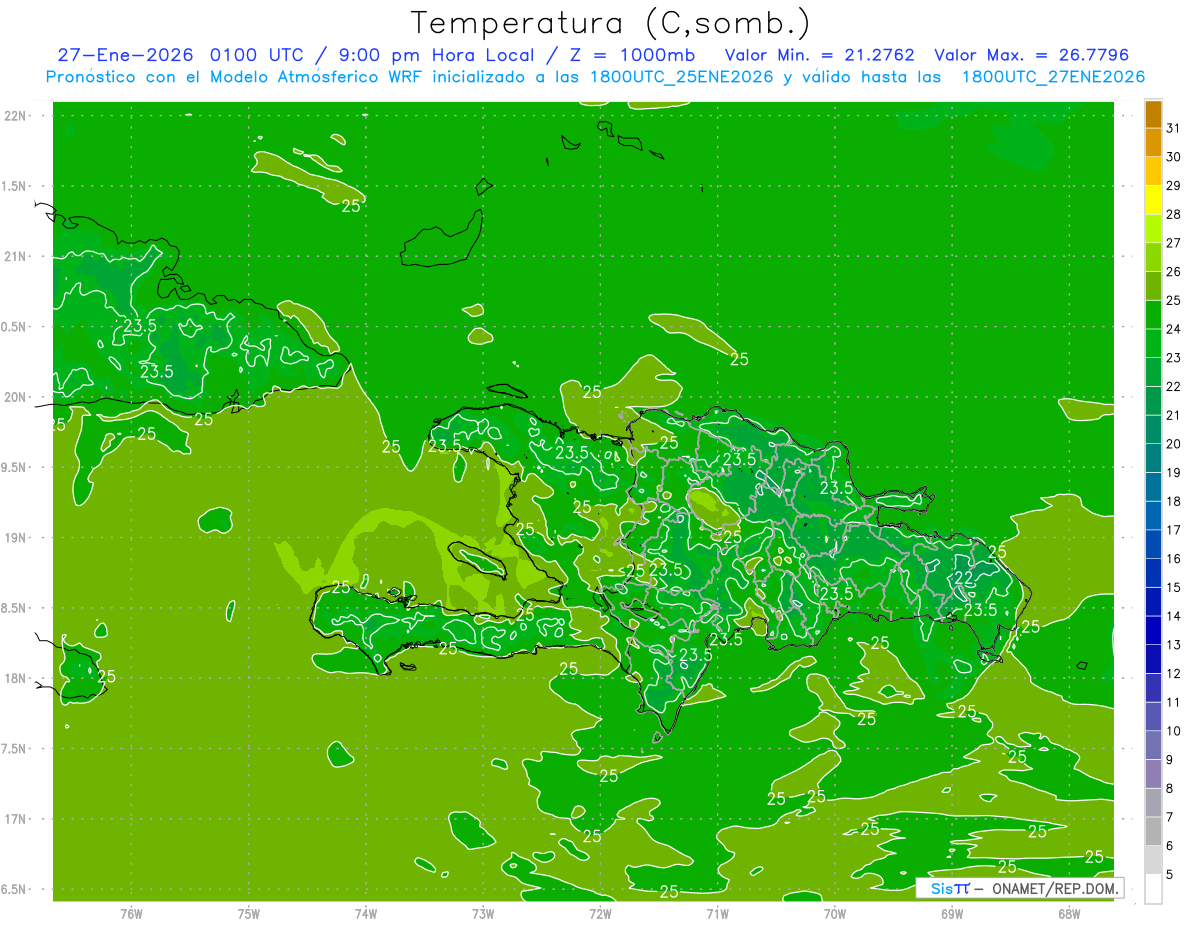Click the legend color between 28 and 29
The width and height of the screenshot is (1200, 927).
click(1154, 200)
